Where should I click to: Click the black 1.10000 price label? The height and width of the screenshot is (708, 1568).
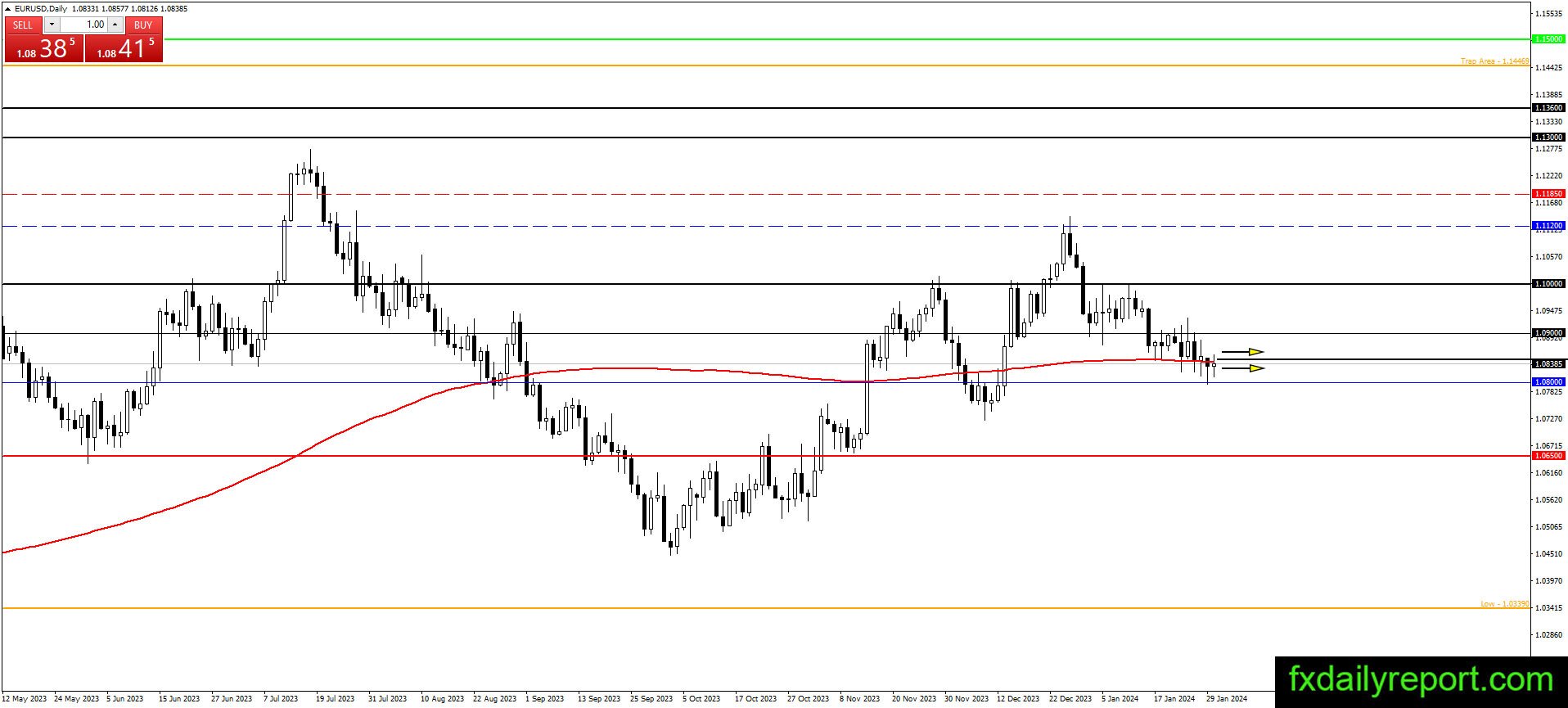pyautogui.click(x=1548, y=284)
